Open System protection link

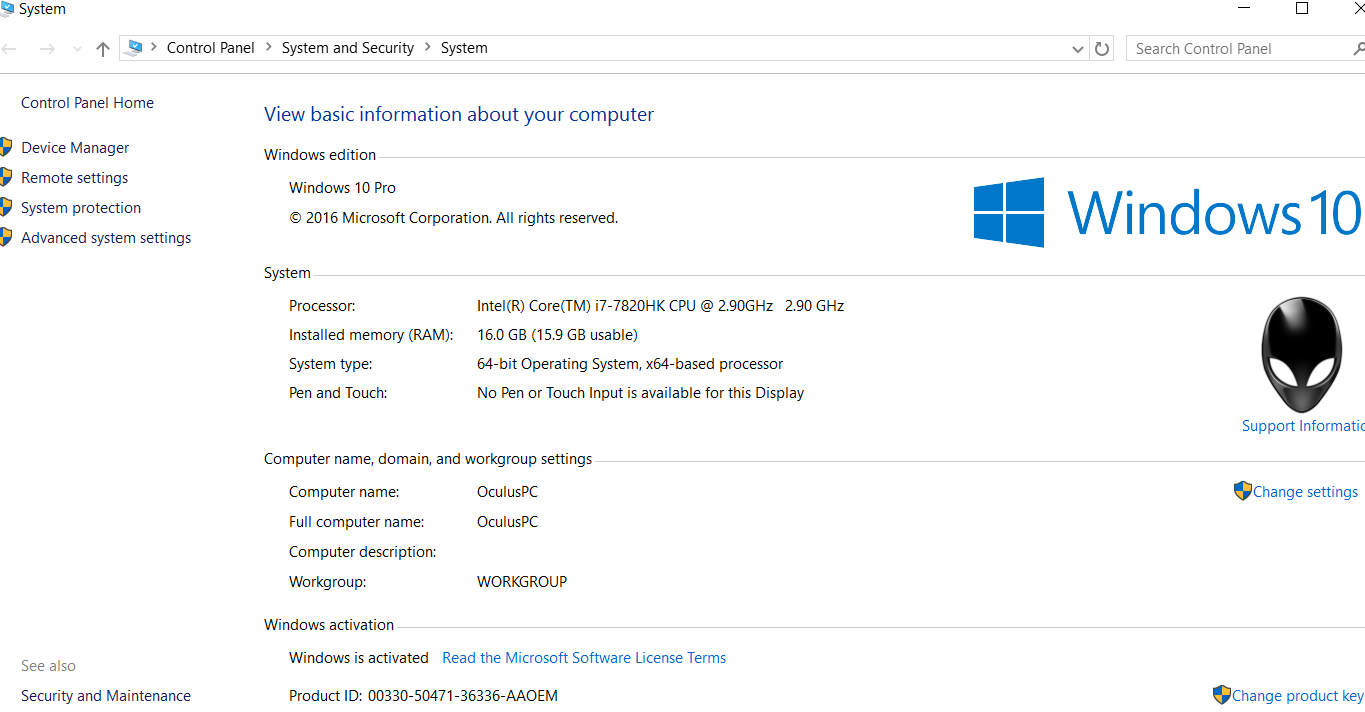coord(81,208)
